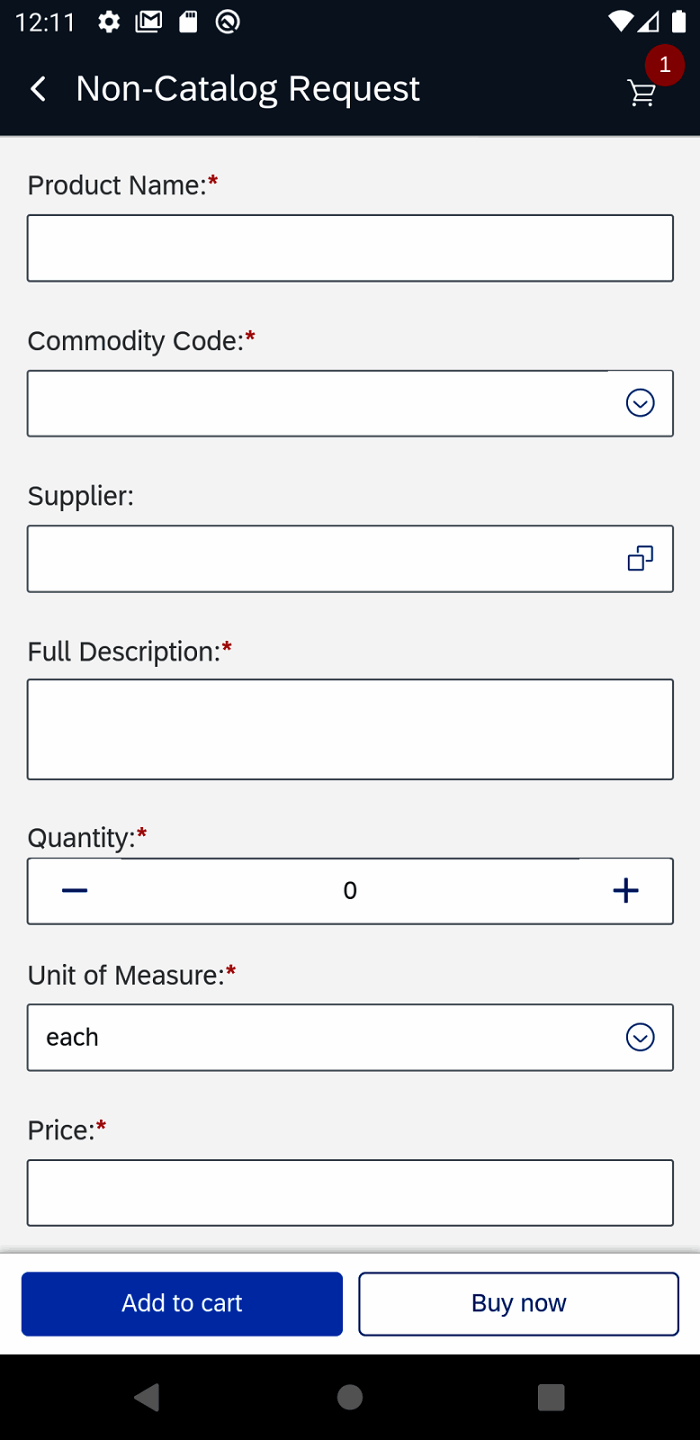The height and width of the screenshot is (1440, 700).
Task: Expand the unit selector showing 'each'
Action: click(x=640, y=1037)
